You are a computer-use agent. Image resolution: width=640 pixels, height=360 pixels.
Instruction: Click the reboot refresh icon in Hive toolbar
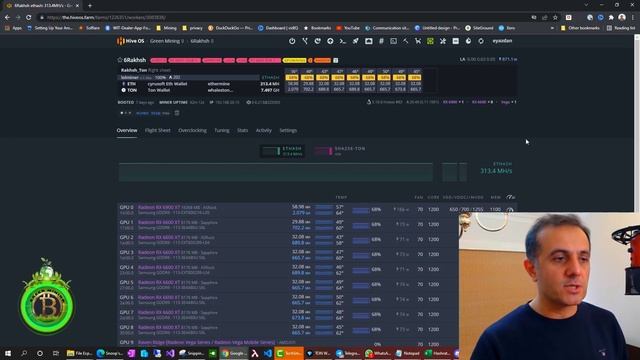point(318,41)
